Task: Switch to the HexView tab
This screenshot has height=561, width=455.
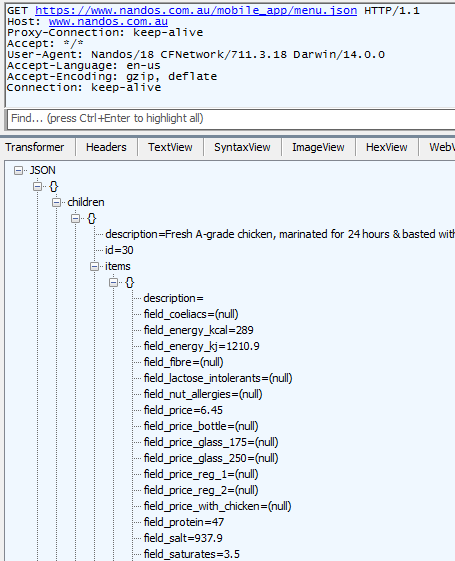Action: (387, 147)
